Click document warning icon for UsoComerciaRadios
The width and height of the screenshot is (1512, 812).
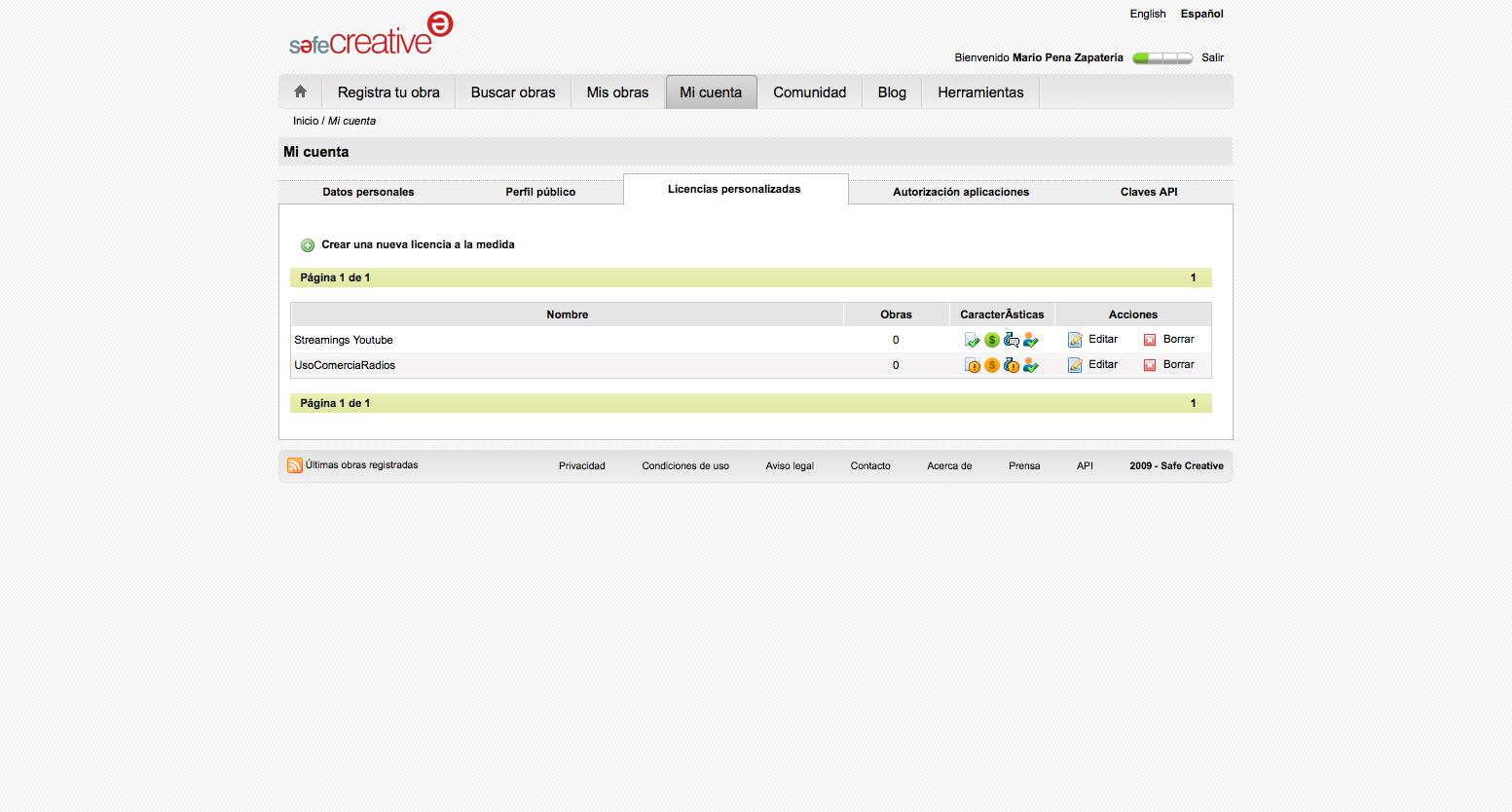972,365
